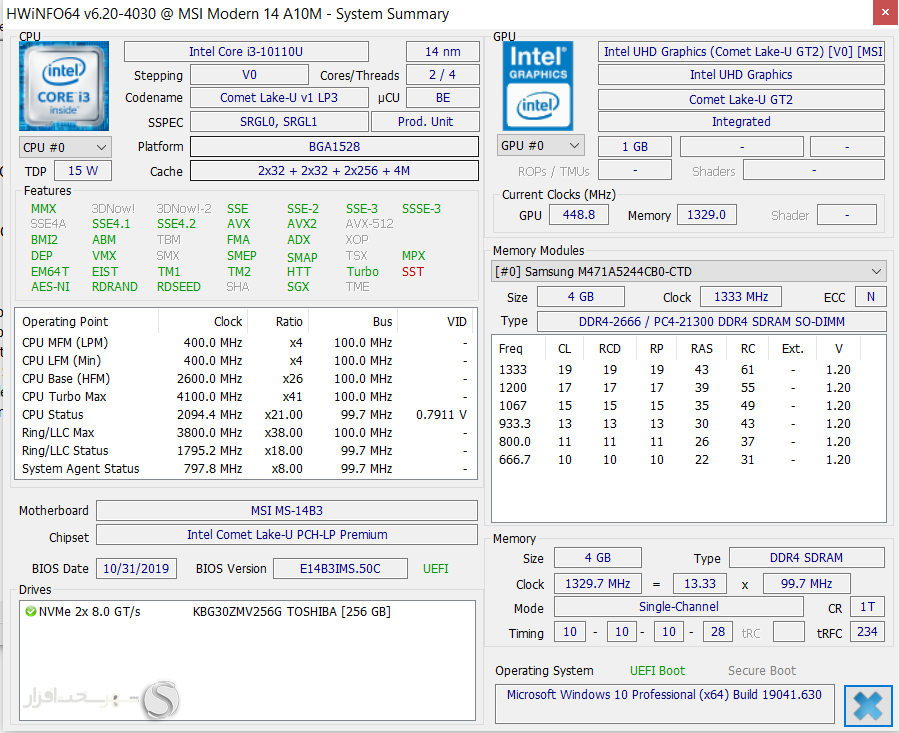The image size is (899, 733).
Task: Click the BIOS version E14B3IMS.50C field
Action: [340, 568]
